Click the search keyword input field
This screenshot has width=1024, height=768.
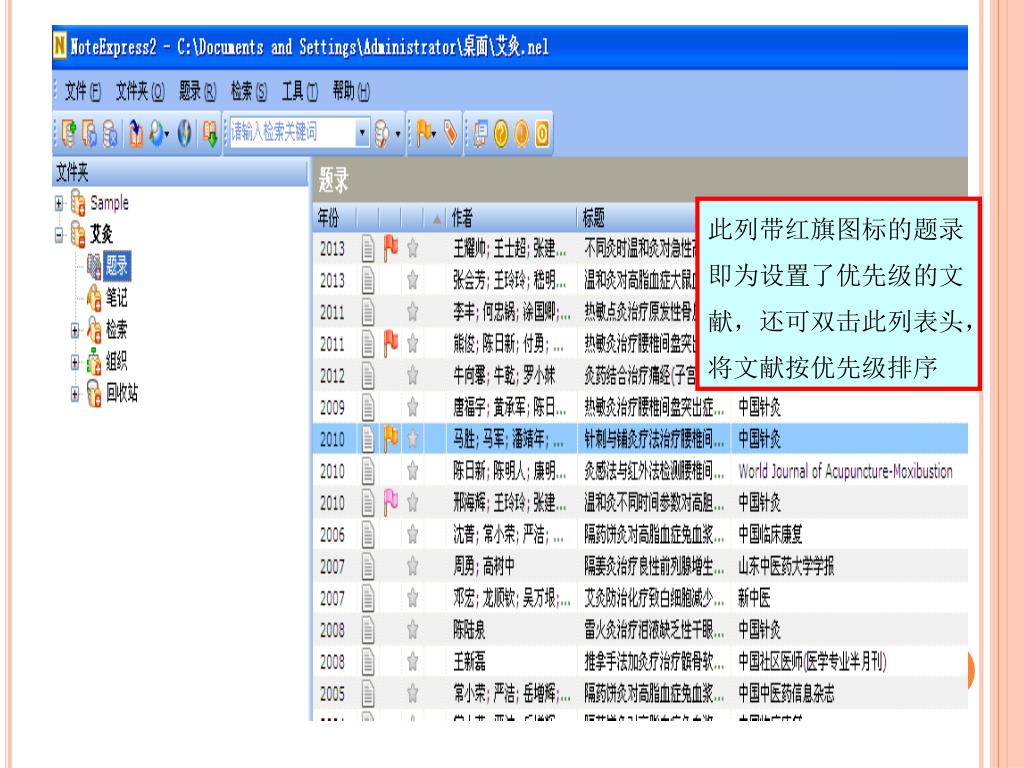(291, 133)
